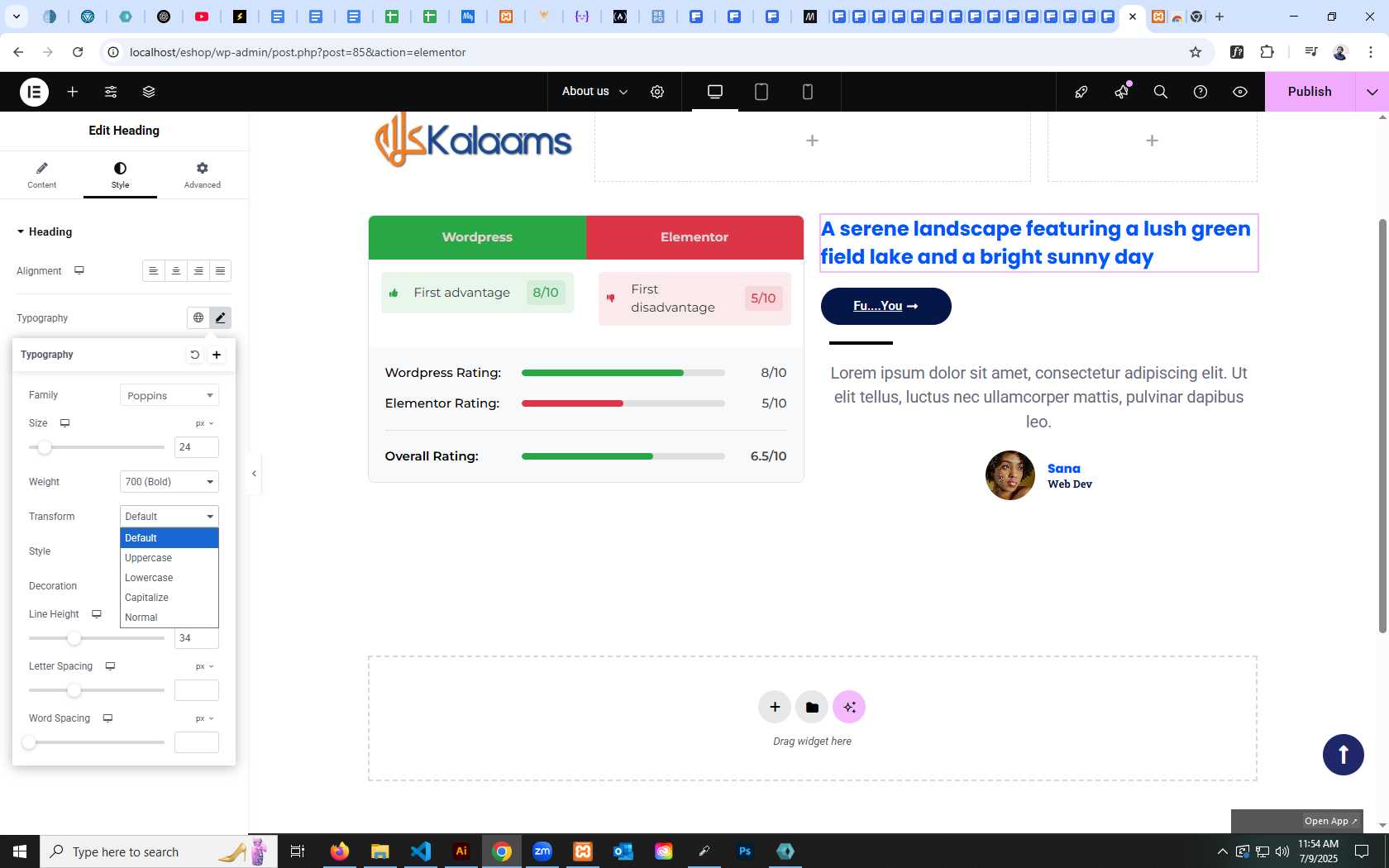Image resolution: width=1389 pixels, height=868 pixels.
Task: Click the Wordpress green tab header
Action: pos(477,237)
